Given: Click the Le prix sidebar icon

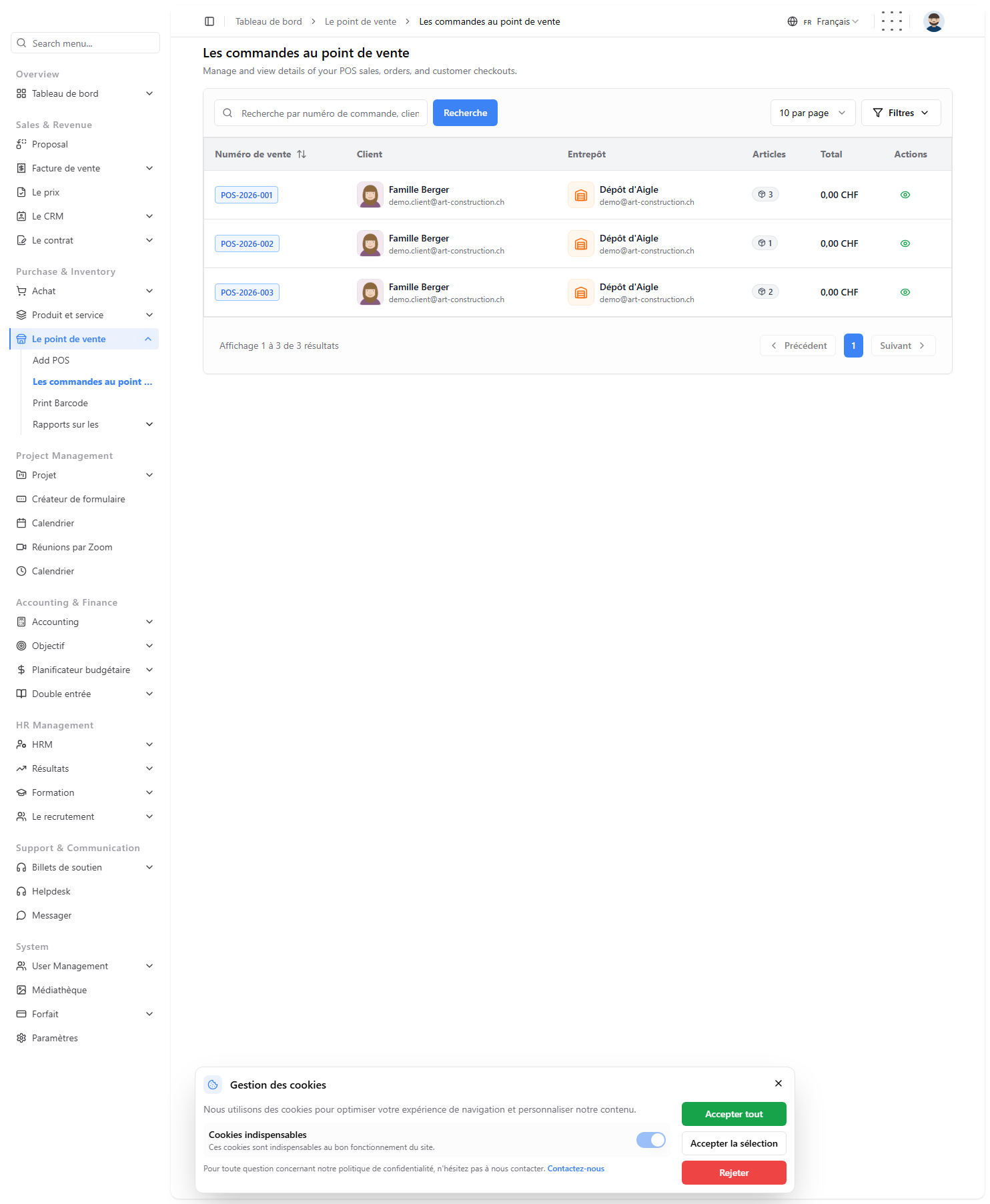Looking at the screenshot, I should pos(21,192).
